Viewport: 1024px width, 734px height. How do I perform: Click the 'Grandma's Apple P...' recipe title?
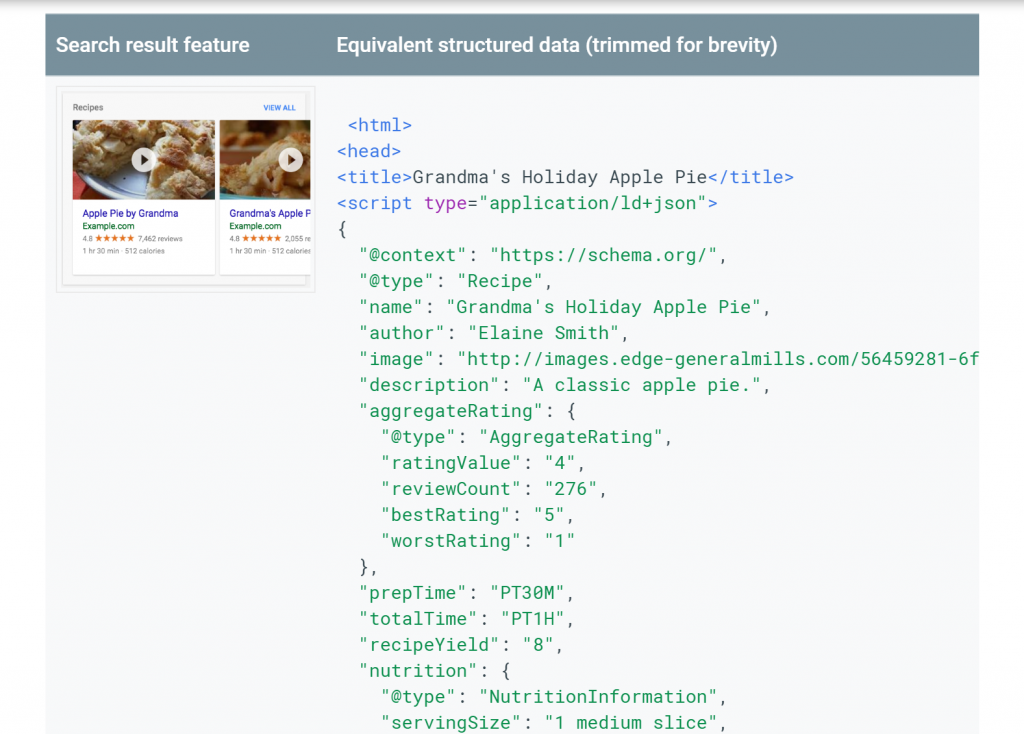[266, 214]
